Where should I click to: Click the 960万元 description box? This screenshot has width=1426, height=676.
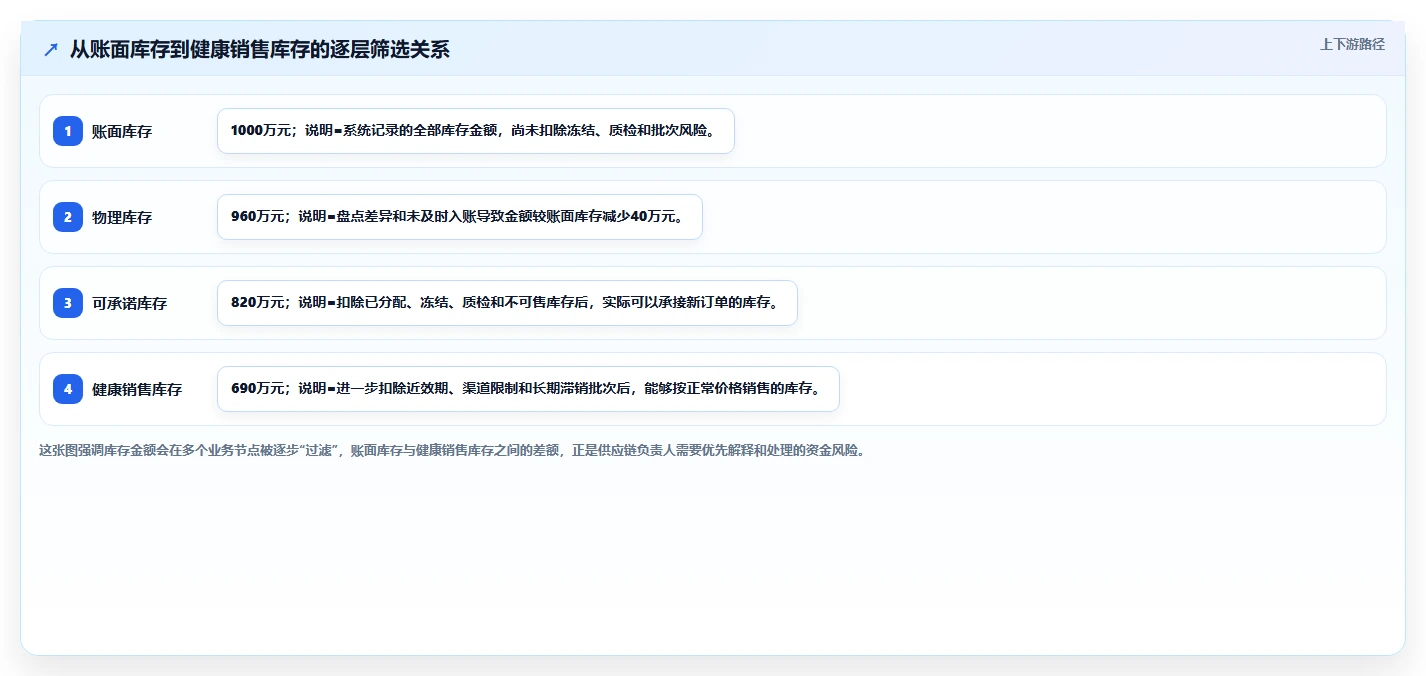(x=460, y=217)
